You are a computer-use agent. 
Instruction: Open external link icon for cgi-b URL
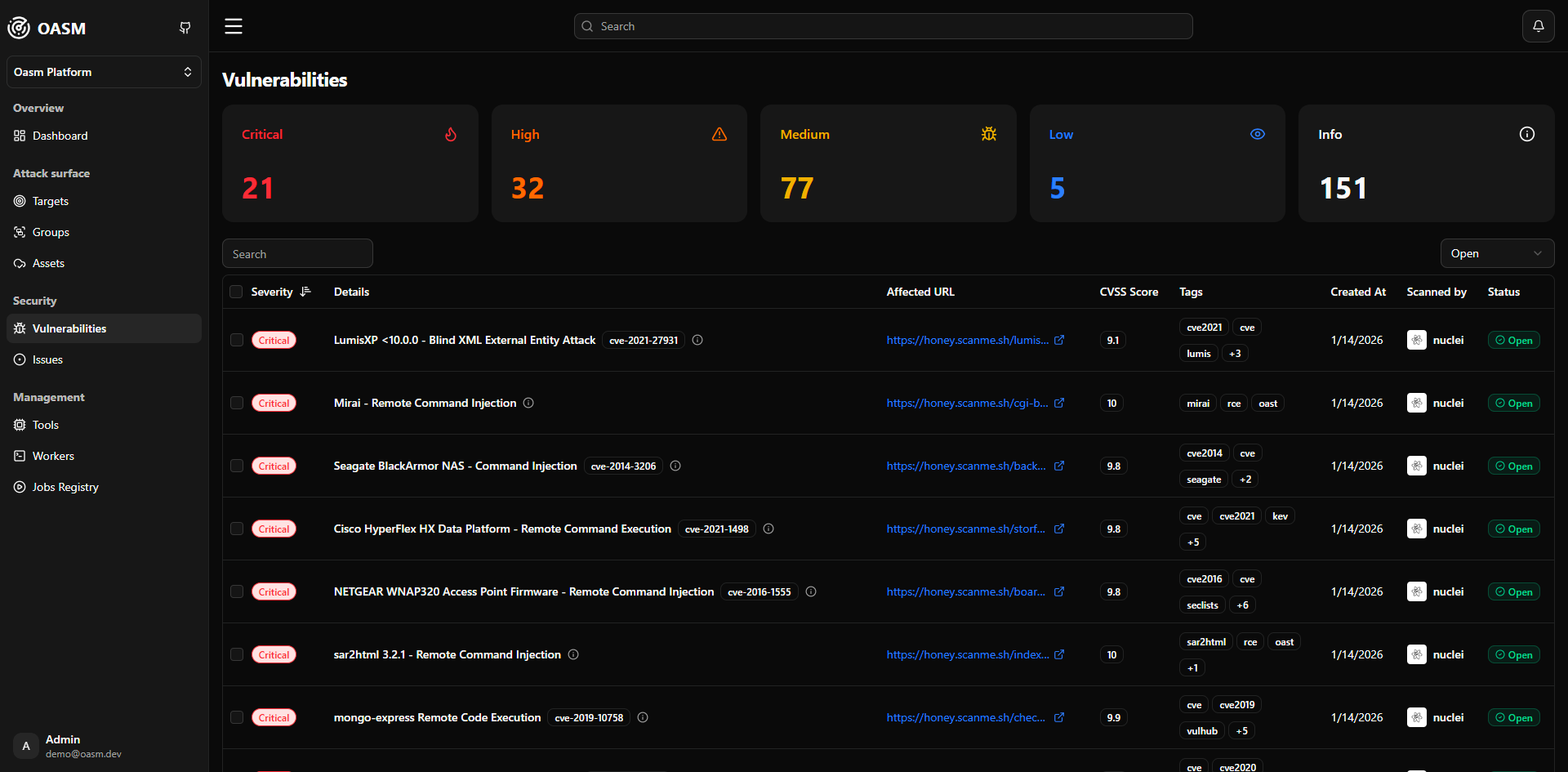tap(1059, 403)
